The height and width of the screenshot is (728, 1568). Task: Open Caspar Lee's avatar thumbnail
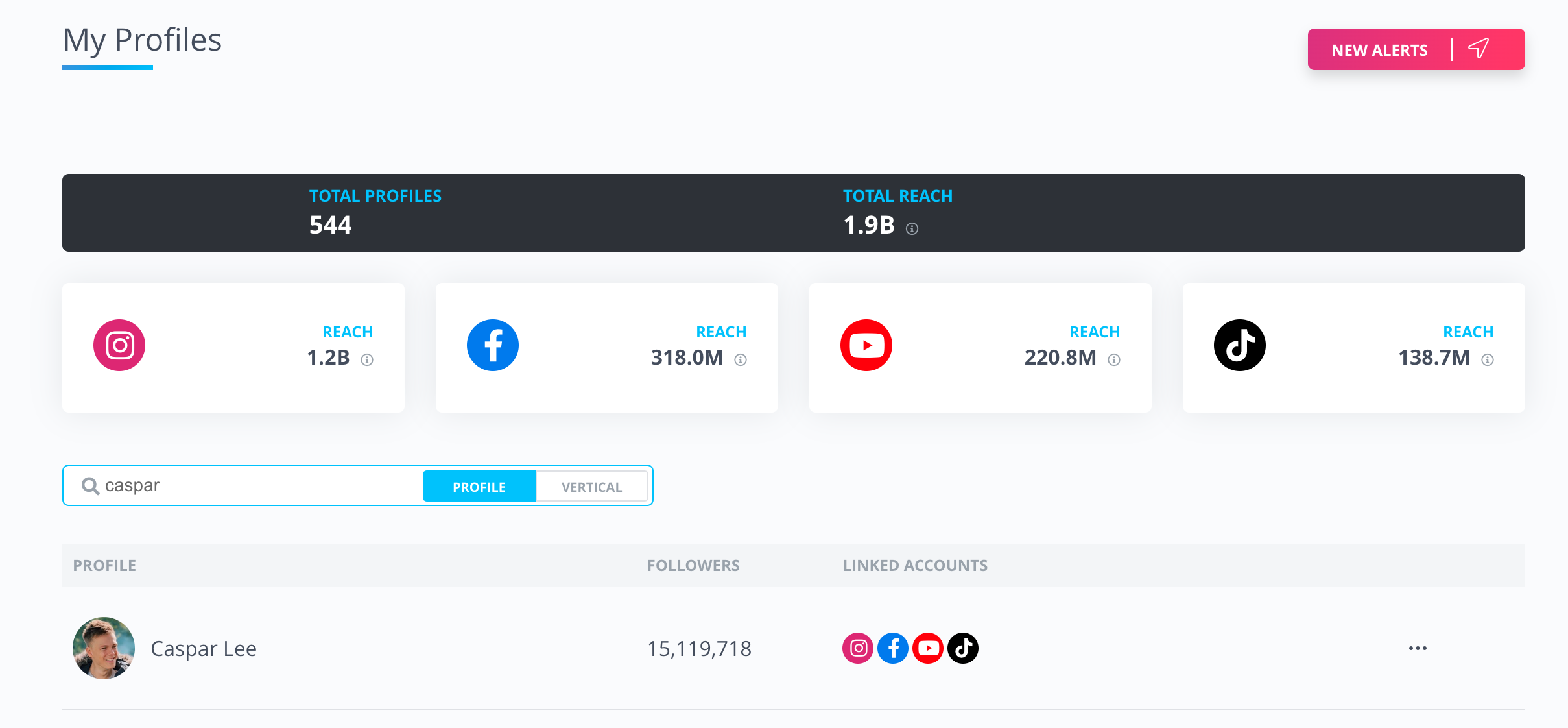[104, 648]
